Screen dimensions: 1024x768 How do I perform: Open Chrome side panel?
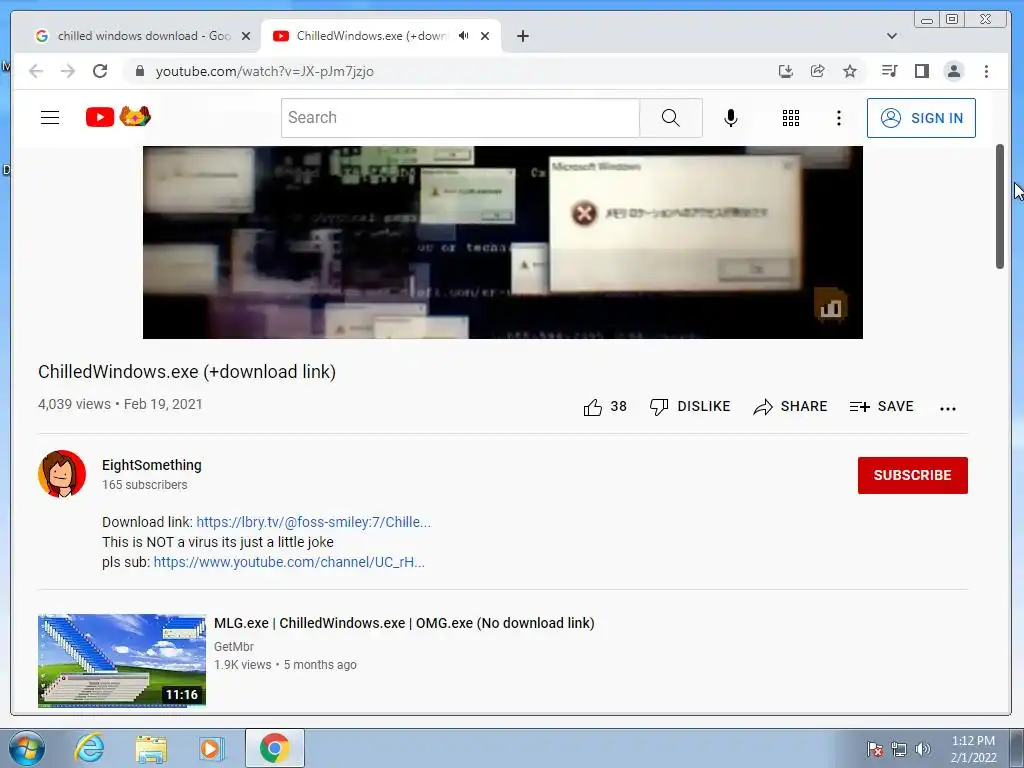pyautogui.click(x=921, y=71)
